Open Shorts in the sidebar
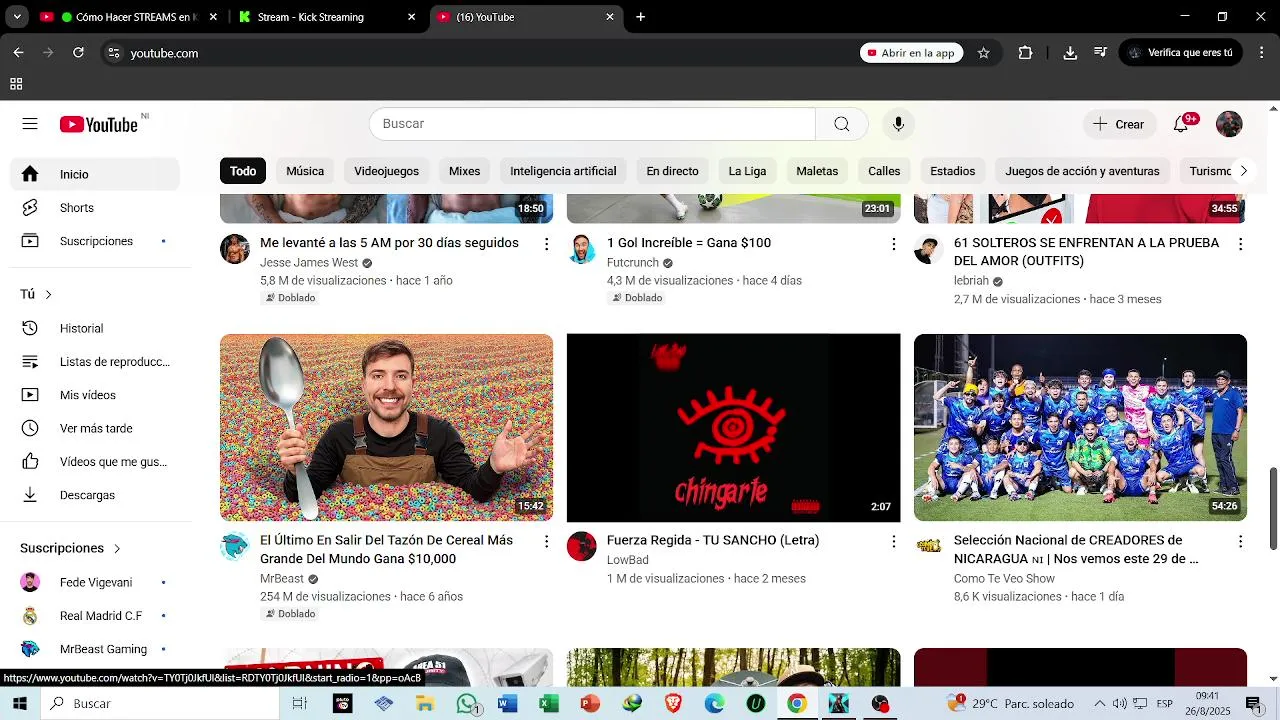Screen dimensions: 1280x720 click(x=96, y=208)
